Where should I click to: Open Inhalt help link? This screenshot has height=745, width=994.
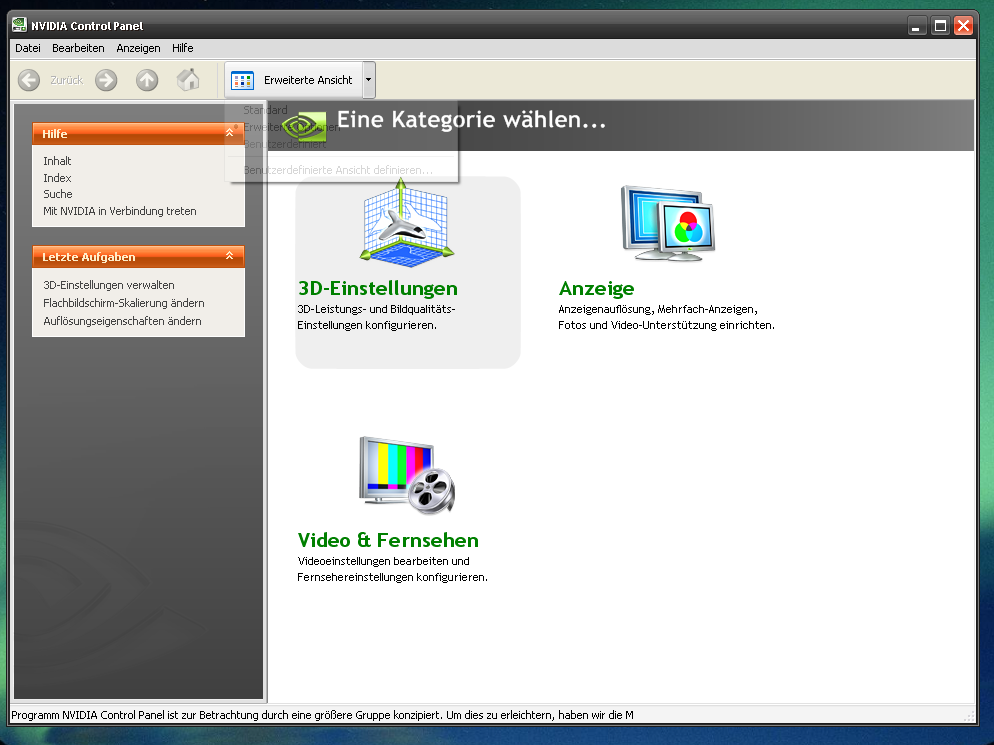[57, 161]
